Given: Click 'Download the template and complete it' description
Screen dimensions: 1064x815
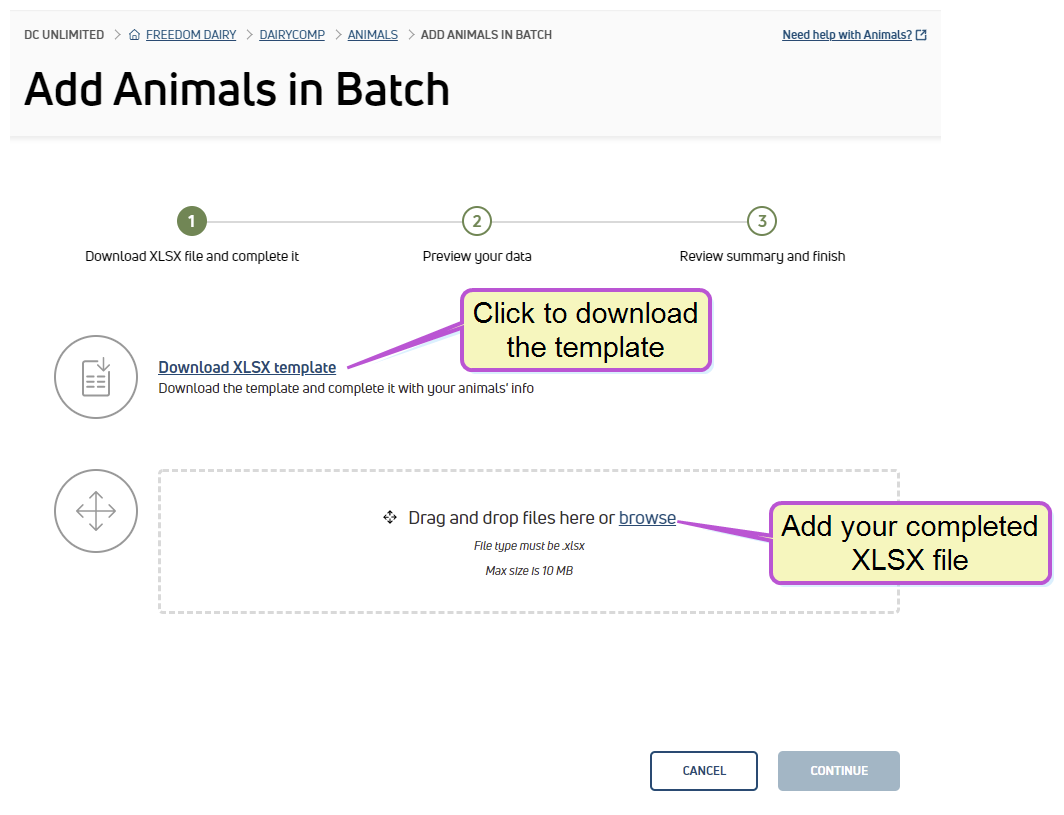Looking at the screenshot, I should coord(346,388).
